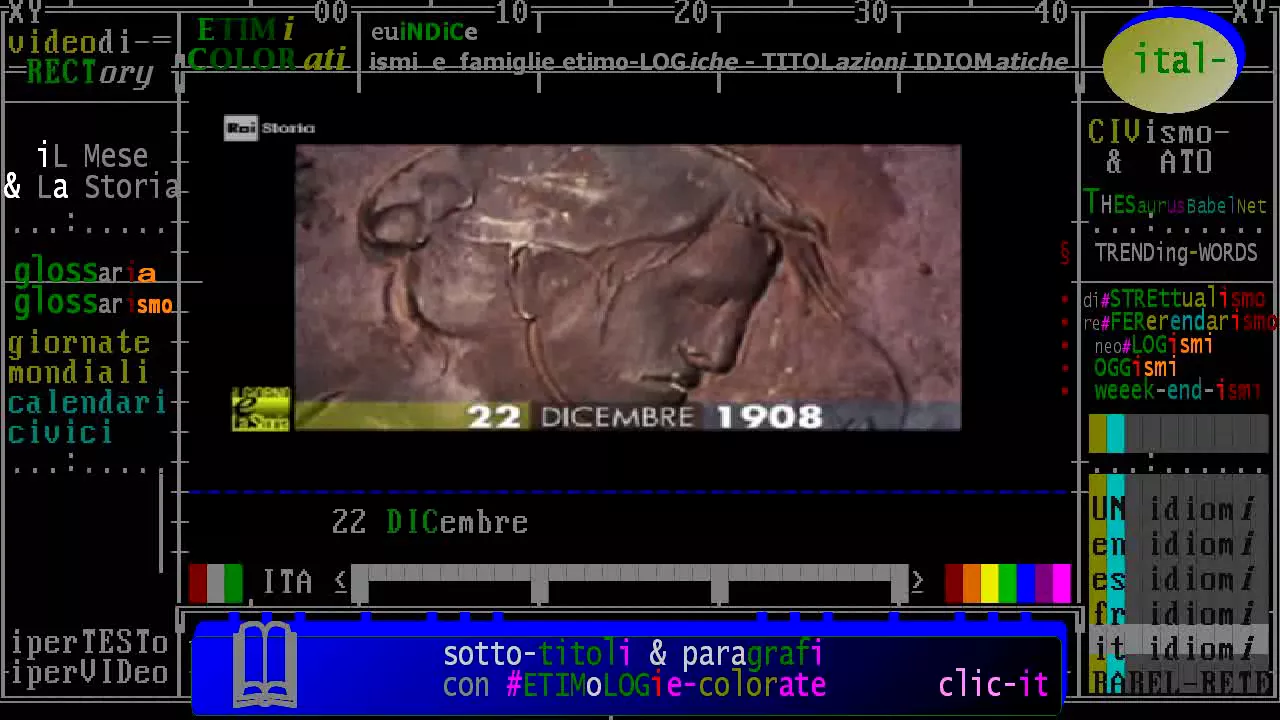Pick the dark red rainbow swatch
This screenshot has width=1280, height=720.
[x=954, y=584]
